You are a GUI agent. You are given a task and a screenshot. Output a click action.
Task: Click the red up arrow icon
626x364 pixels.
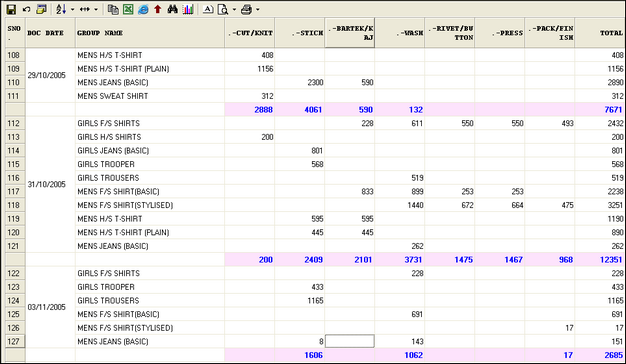158,9
